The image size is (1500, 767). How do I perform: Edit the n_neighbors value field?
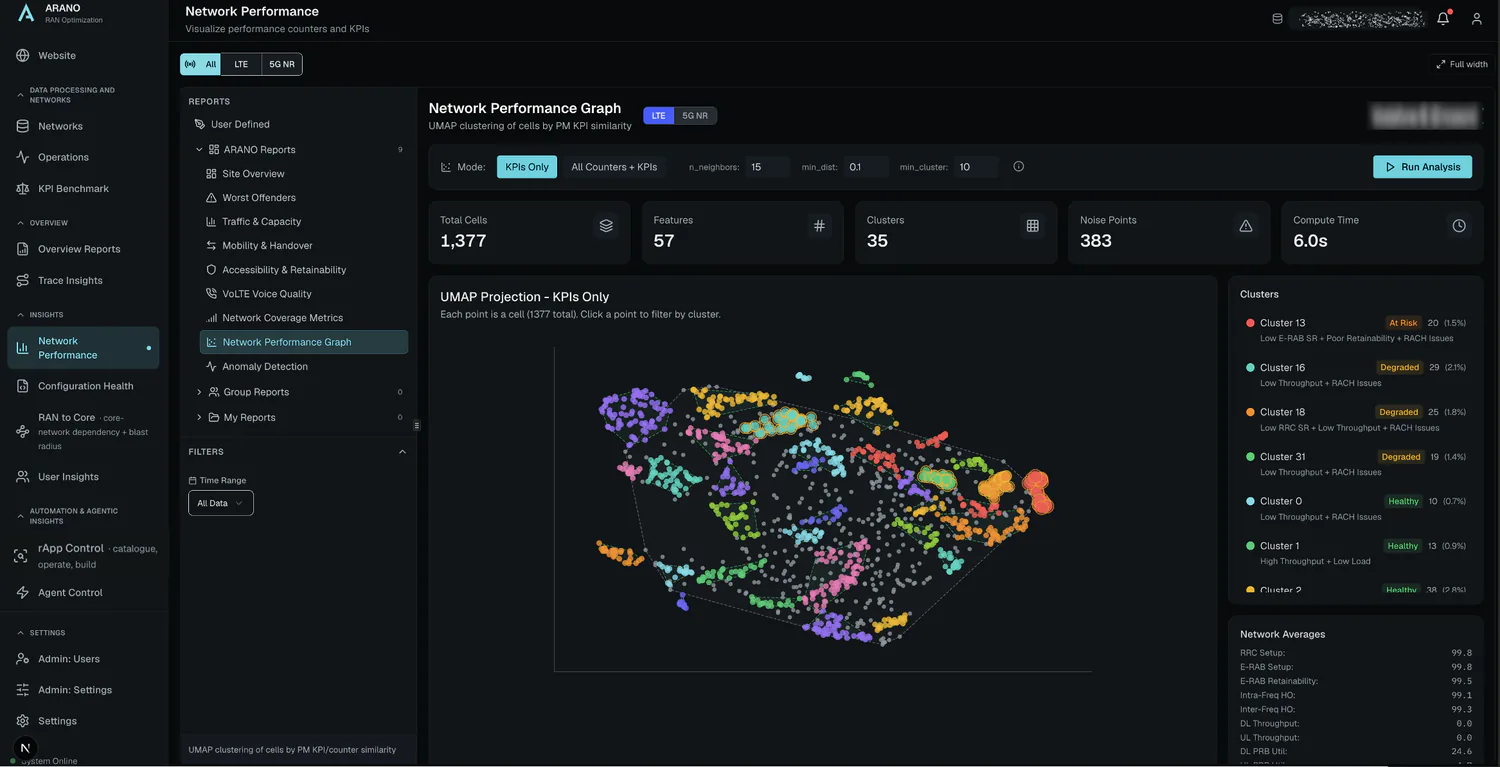coord(767,167)
